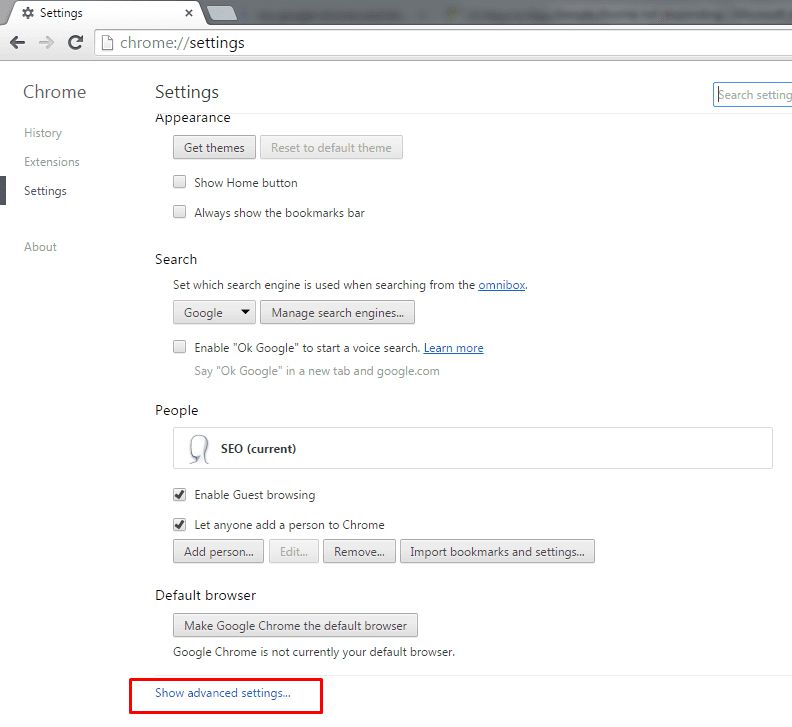Screen dimensions: 792x727
Task: Open a new tab
Action: [x=222, y=14]
